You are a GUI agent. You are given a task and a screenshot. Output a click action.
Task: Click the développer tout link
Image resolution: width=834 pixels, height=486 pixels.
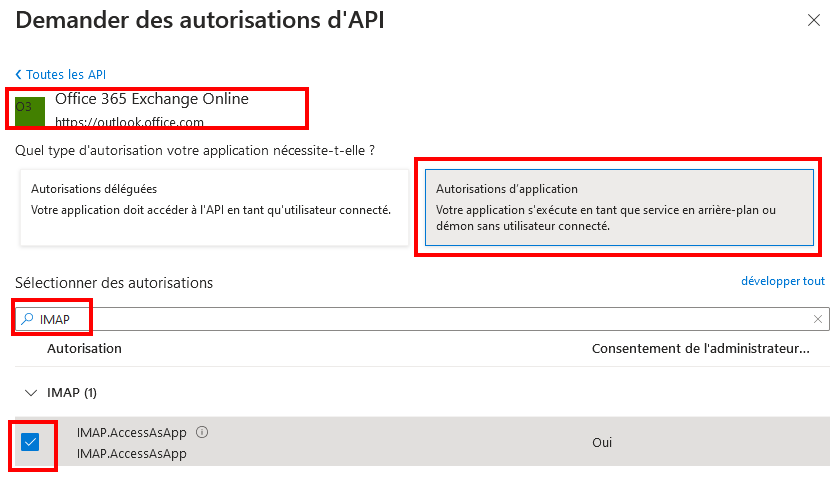(x=782, y=281)
